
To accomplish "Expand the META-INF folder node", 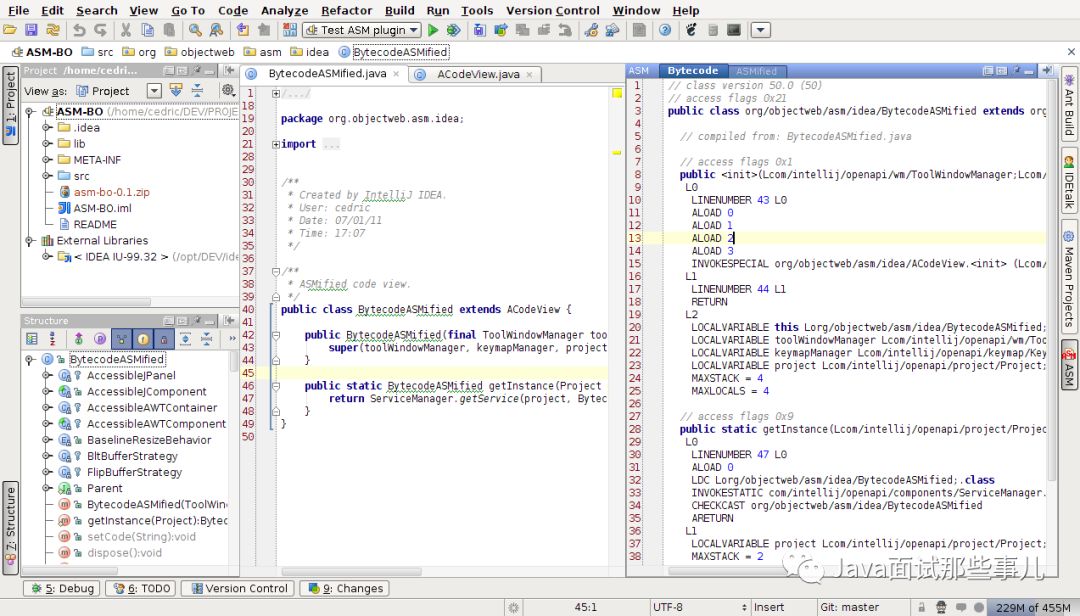I will pos(47,160).
